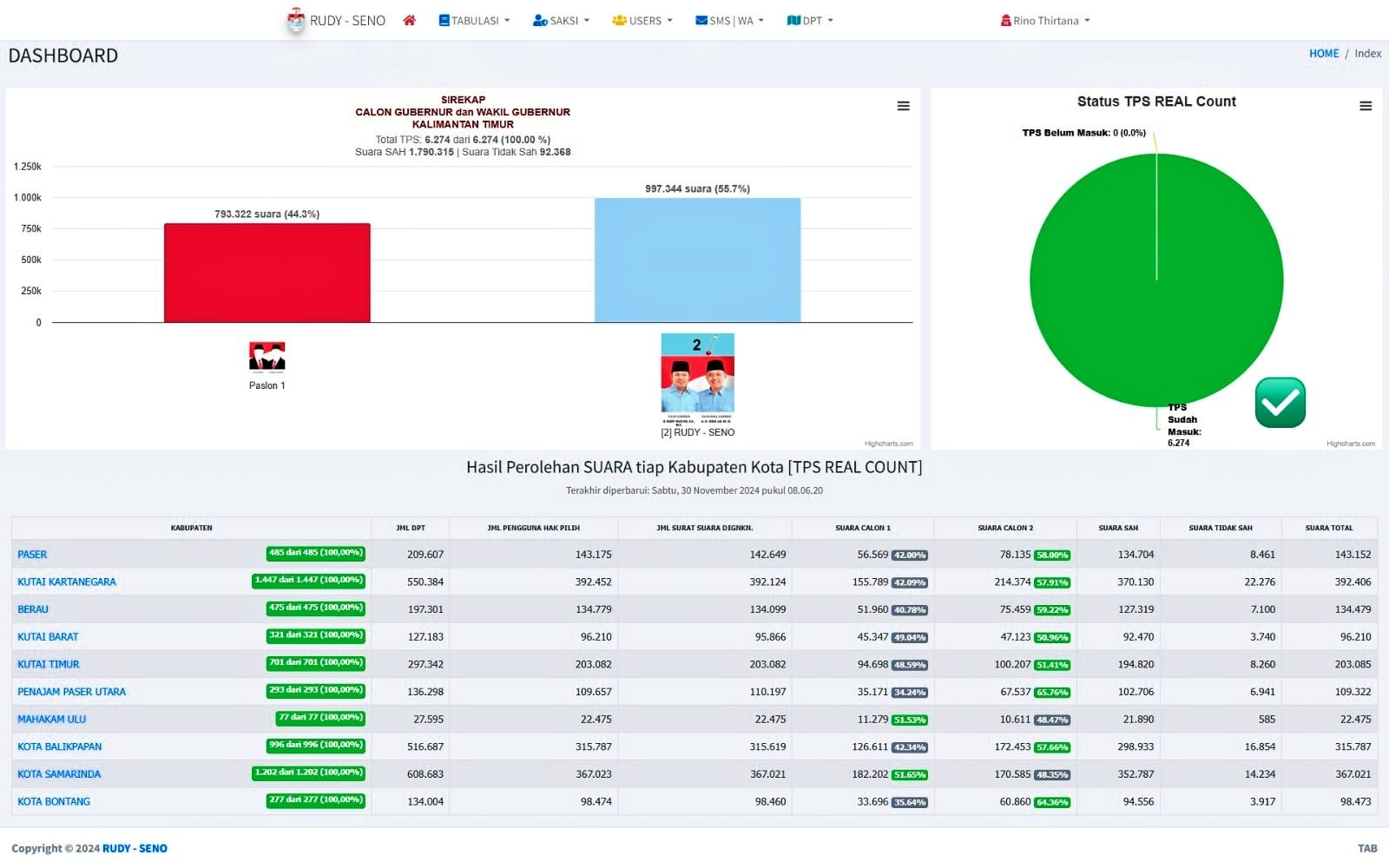Click the RUDY - SENO logo icon

[x=296, y=20]
